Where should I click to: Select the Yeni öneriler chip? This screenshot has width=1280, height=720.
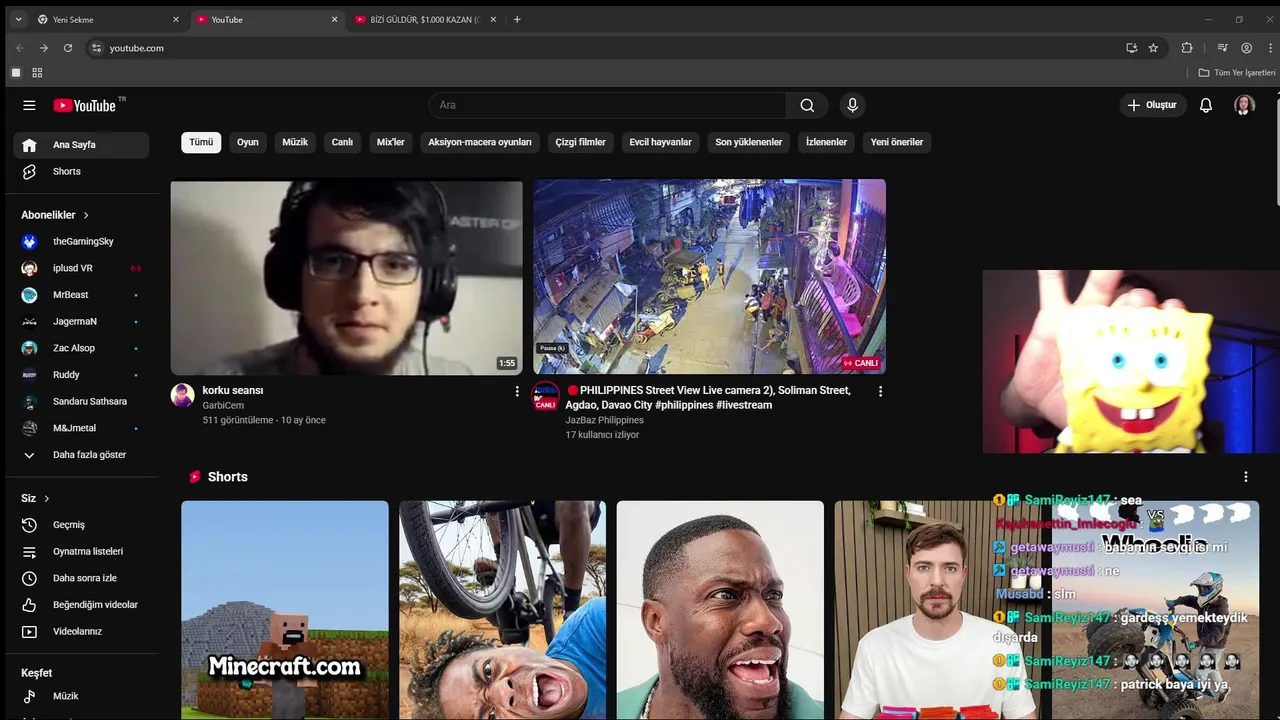click(x=897, y=142)
